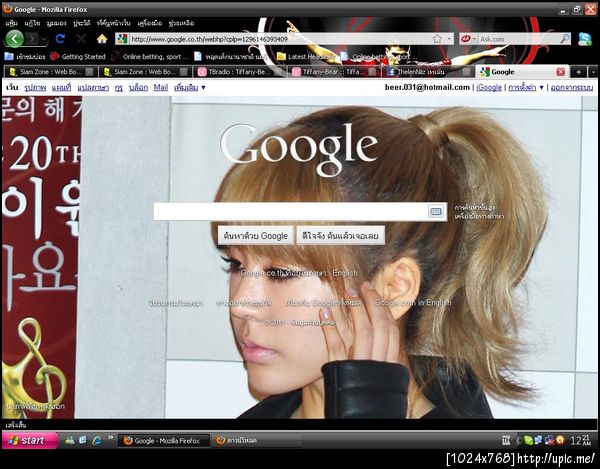Open the tools menu (เครื่องมือ) in the menu bar

point(150,23)
